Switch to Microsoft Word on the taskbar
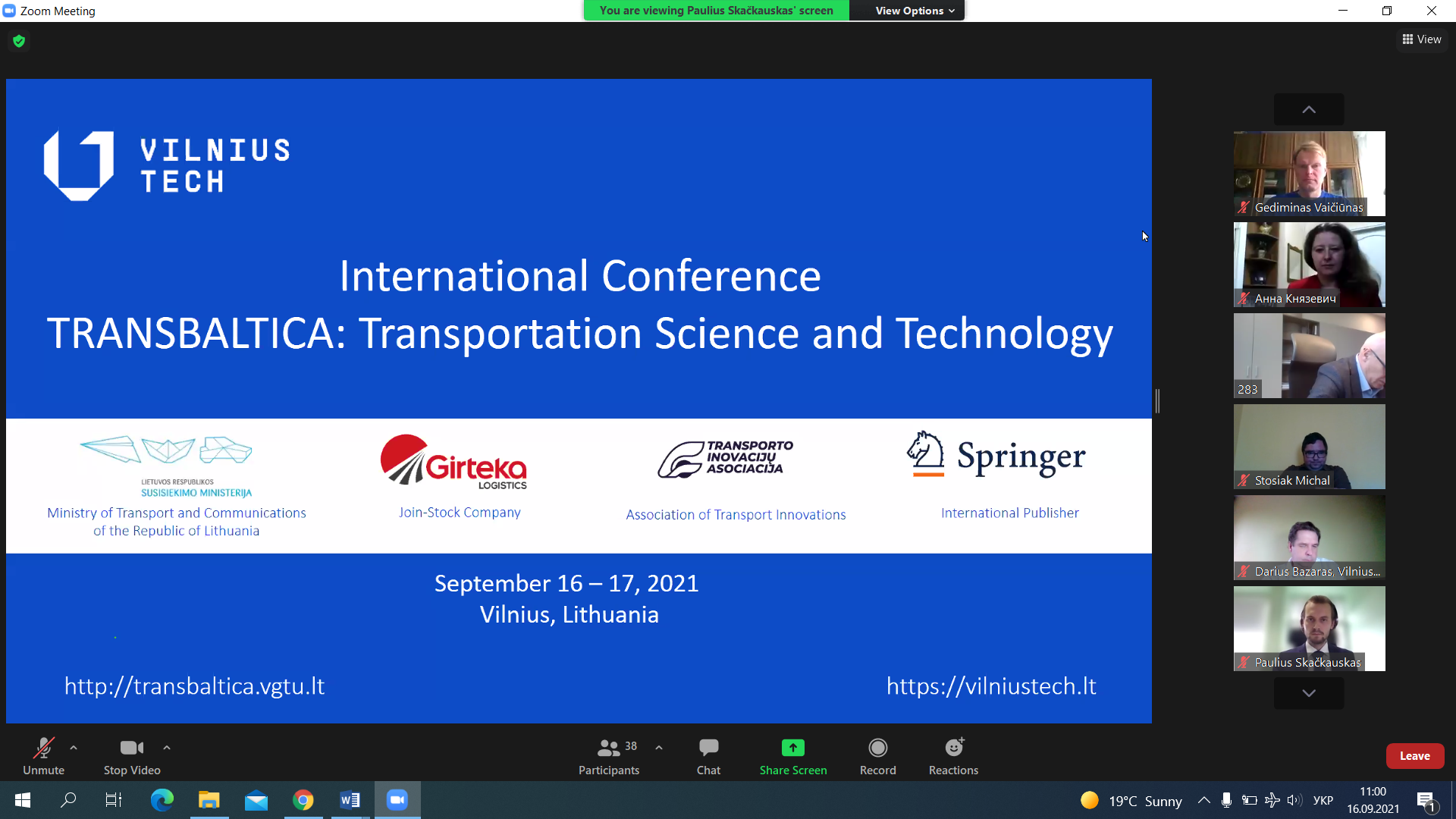 (x=350, y=800)
